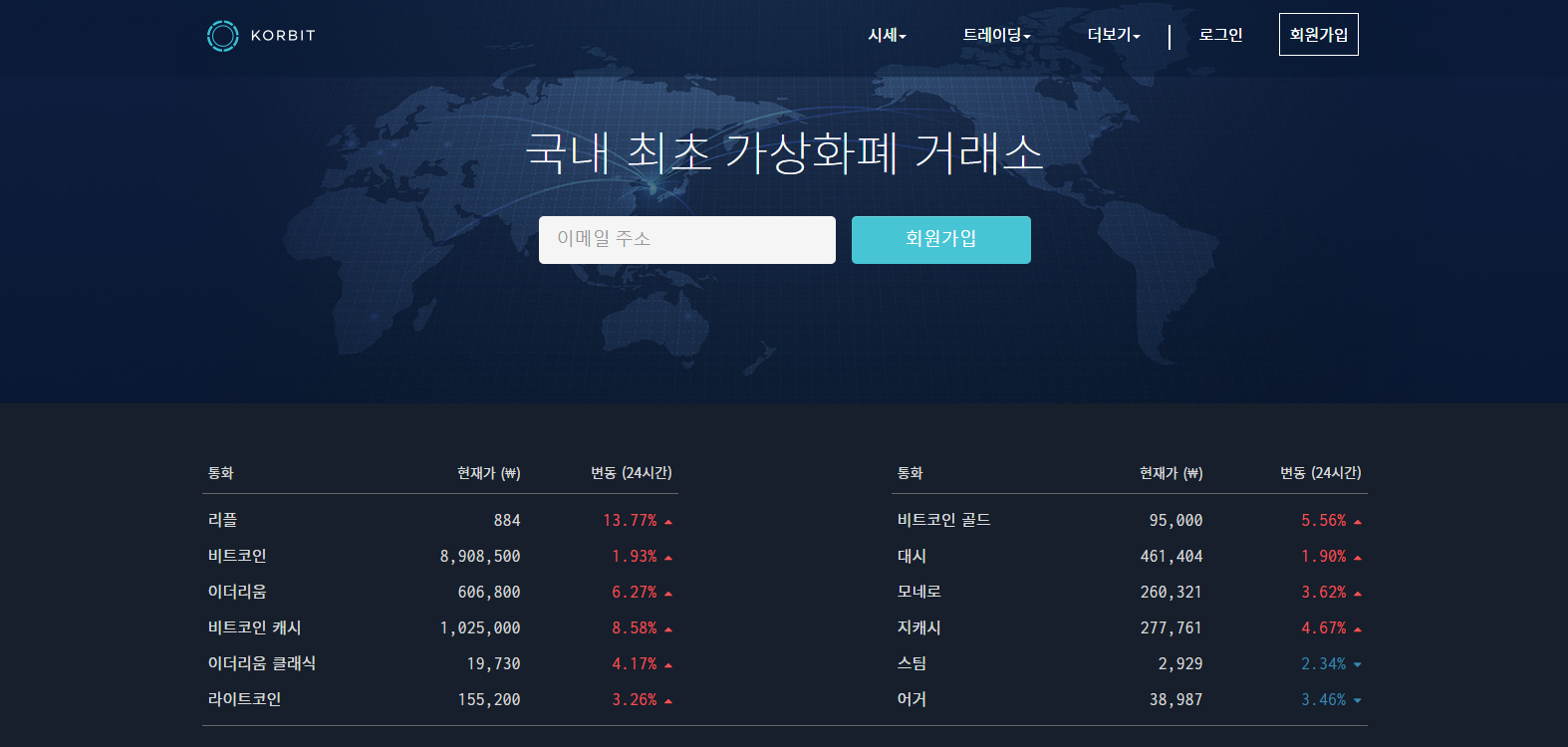
Task: Click the blue 2.34% change value
Action: pyautogui.click(x=1324, y=664)
